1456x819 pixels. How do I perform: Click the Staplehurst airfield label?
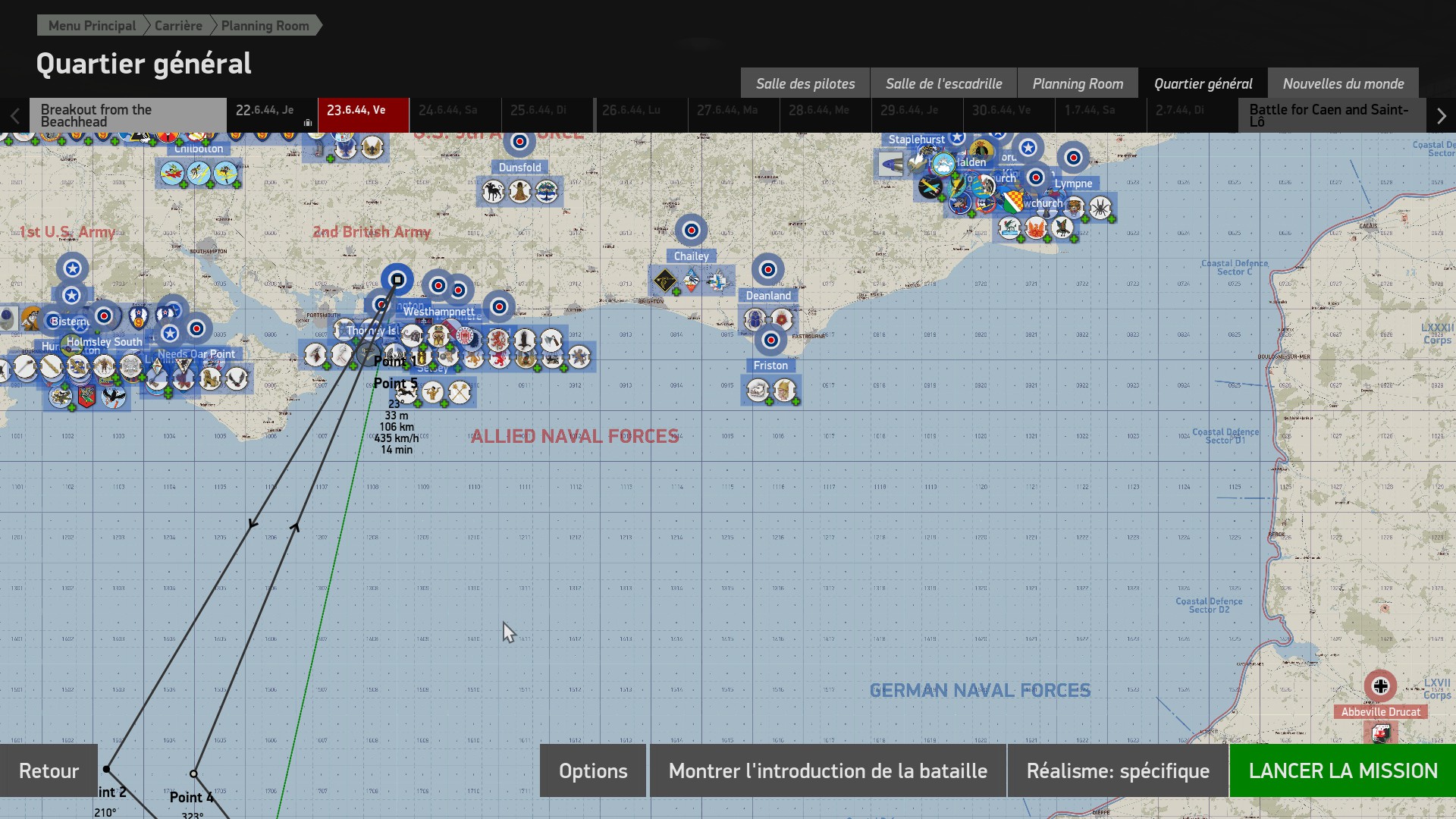pyautogui.click(x=916, y=140)
